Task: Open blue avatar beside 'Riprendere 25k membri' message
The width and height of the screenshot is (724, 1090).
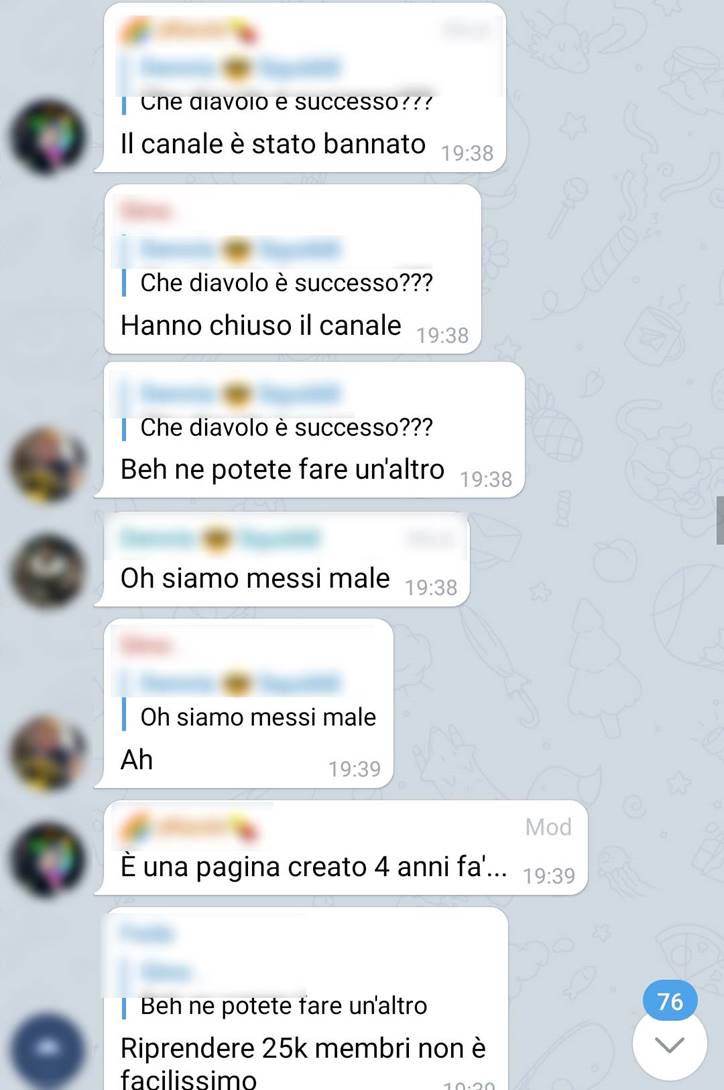Action: tap(47, 1050)
